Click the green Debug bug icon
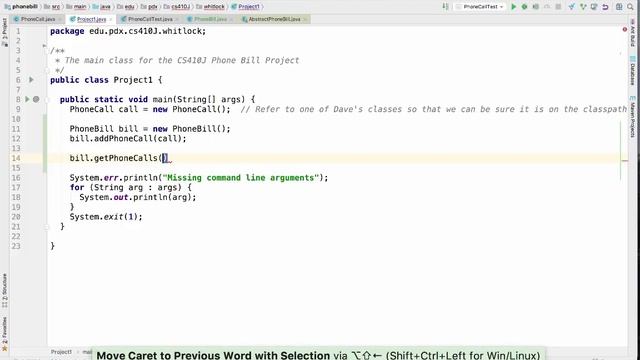 click(524, 7)
